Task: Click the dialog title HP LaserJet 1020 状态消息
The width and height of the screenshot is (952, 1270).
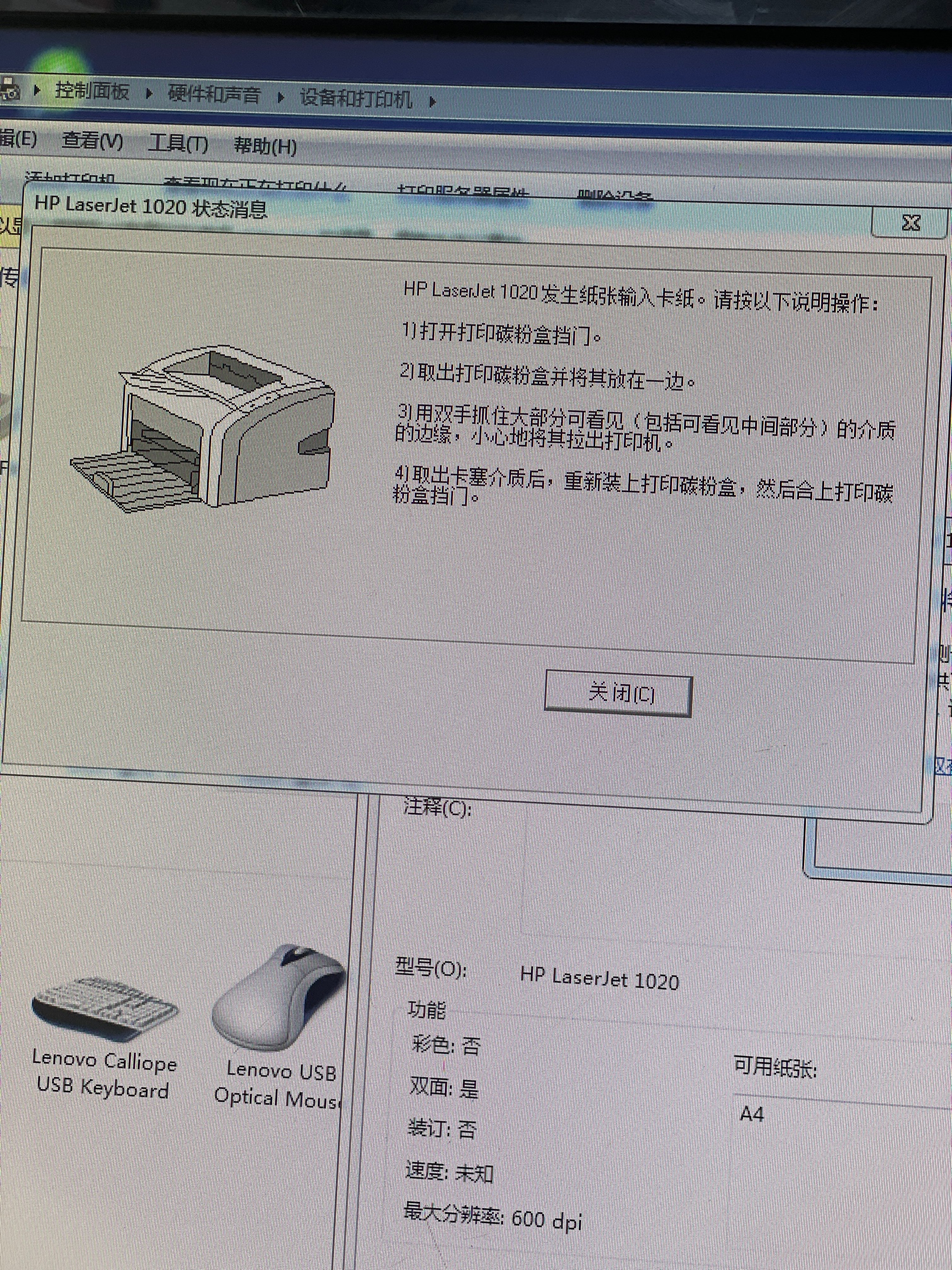Action: tap(151, 207)
